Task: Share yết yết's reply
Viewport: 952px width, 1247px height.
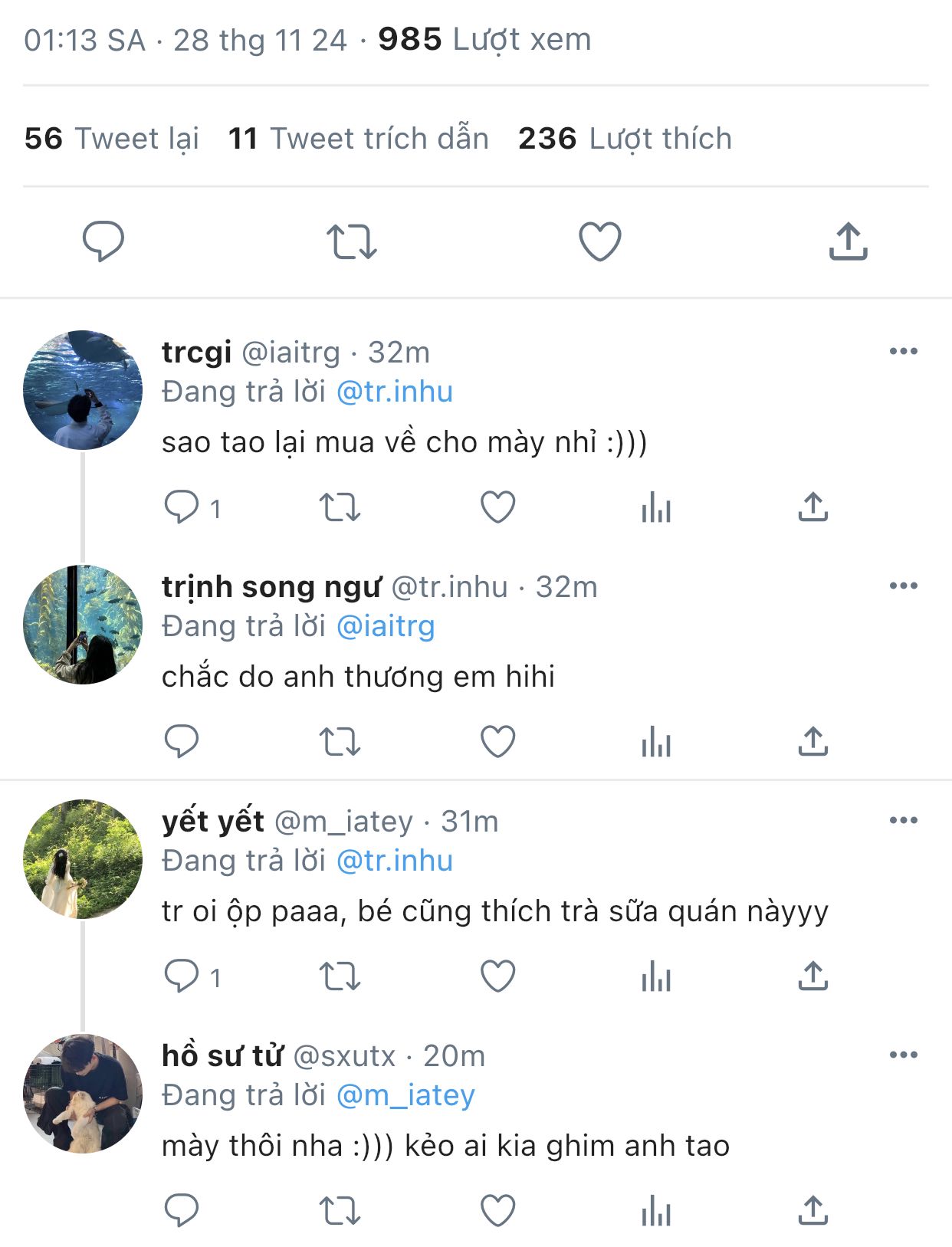Action: 813,976
